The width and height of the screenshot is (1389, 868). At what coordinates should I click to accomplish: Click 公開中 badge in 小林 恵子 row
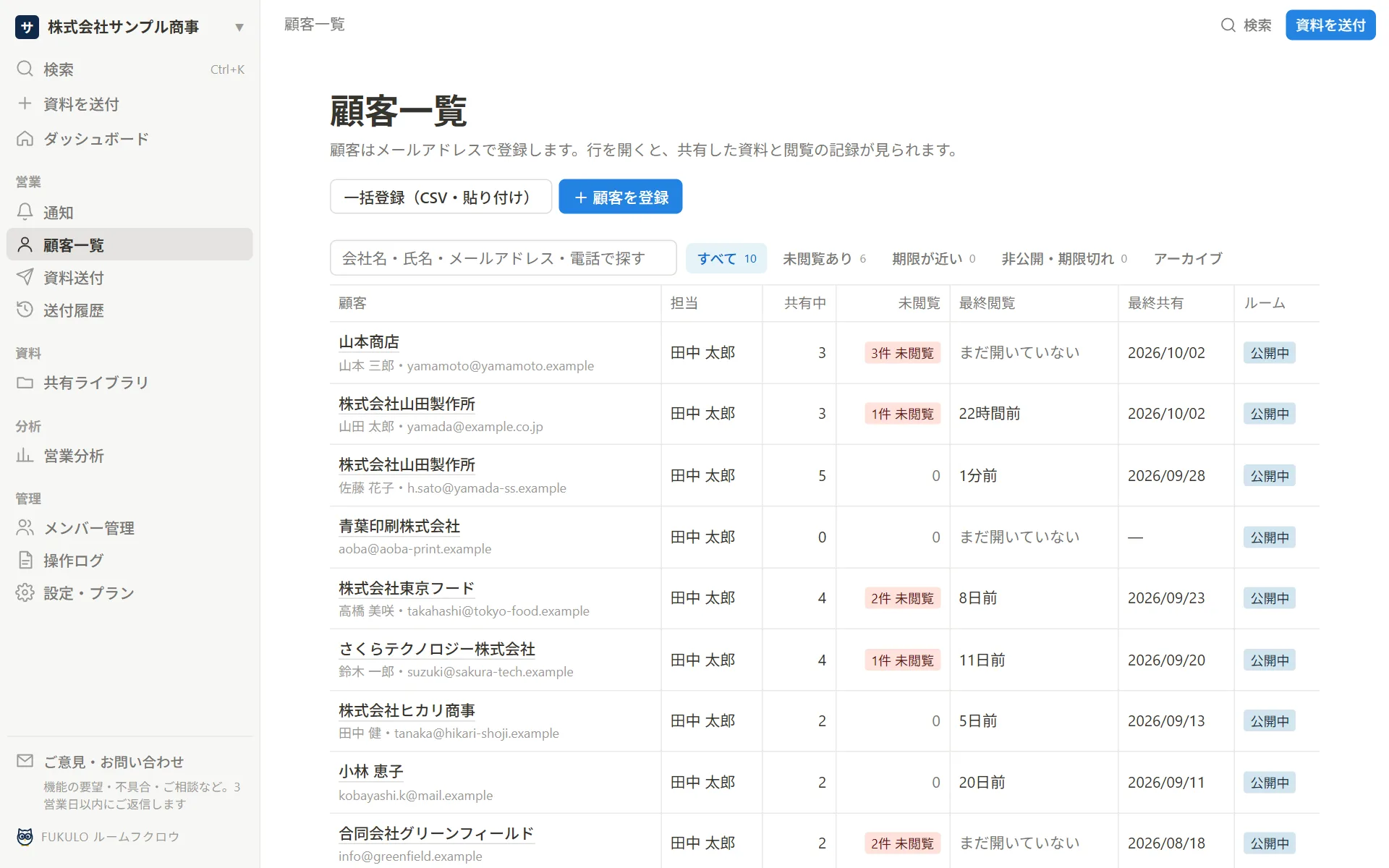click(x=1270, y=783)
